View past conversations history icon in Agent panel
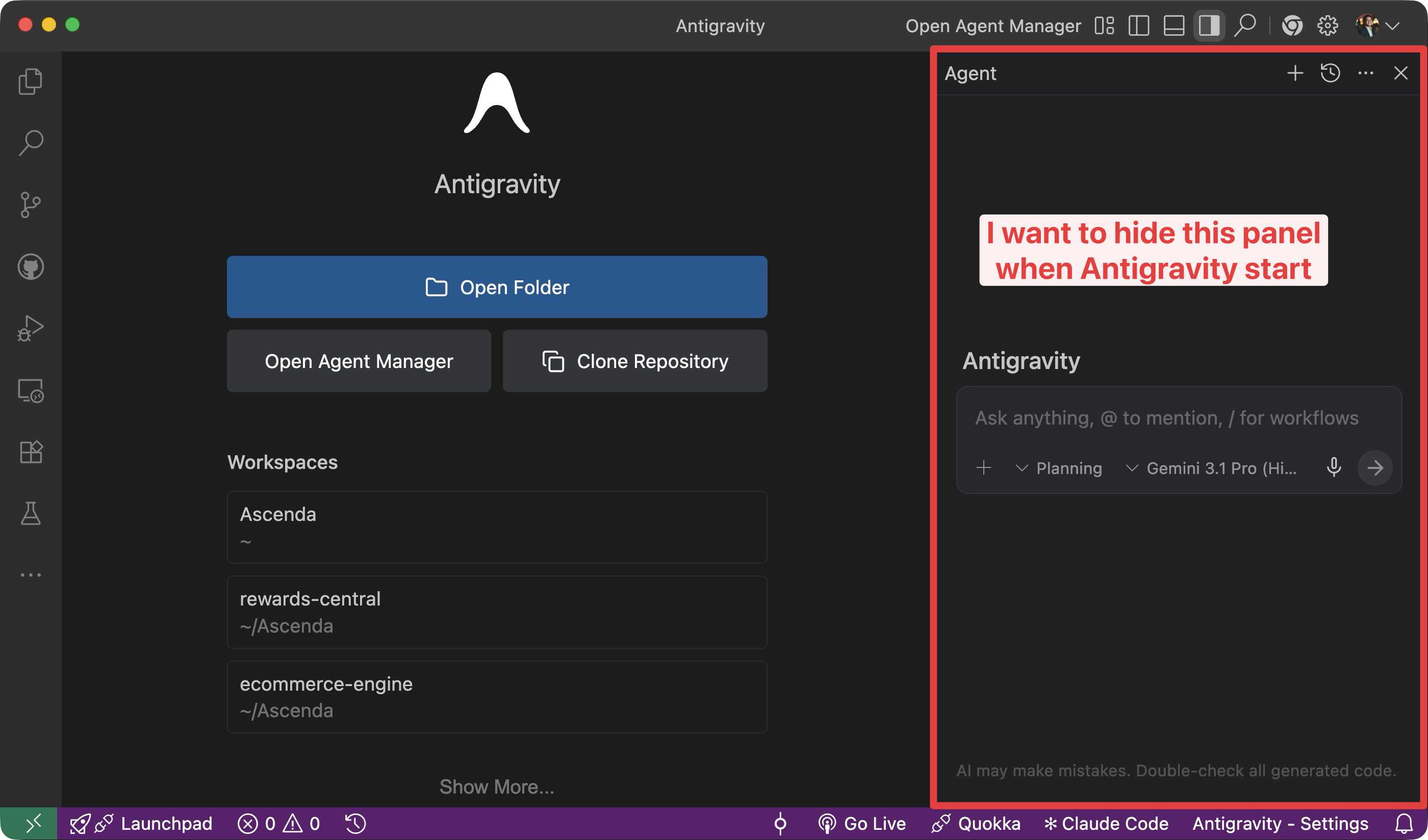This screenshot has width=1428, height=840. 1330,73
